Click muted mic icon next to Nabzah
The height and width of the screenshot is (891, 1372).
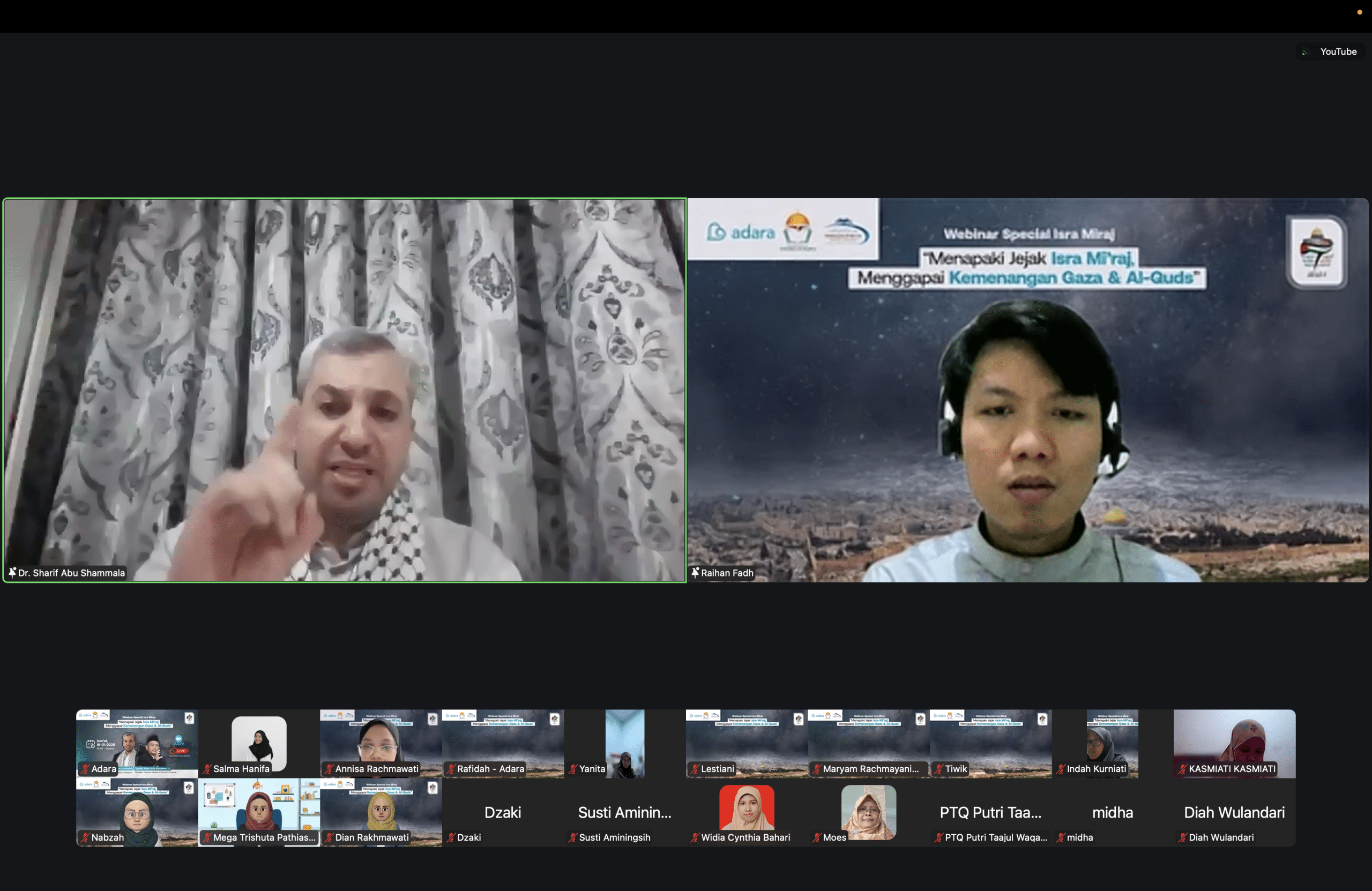(85, 837)
